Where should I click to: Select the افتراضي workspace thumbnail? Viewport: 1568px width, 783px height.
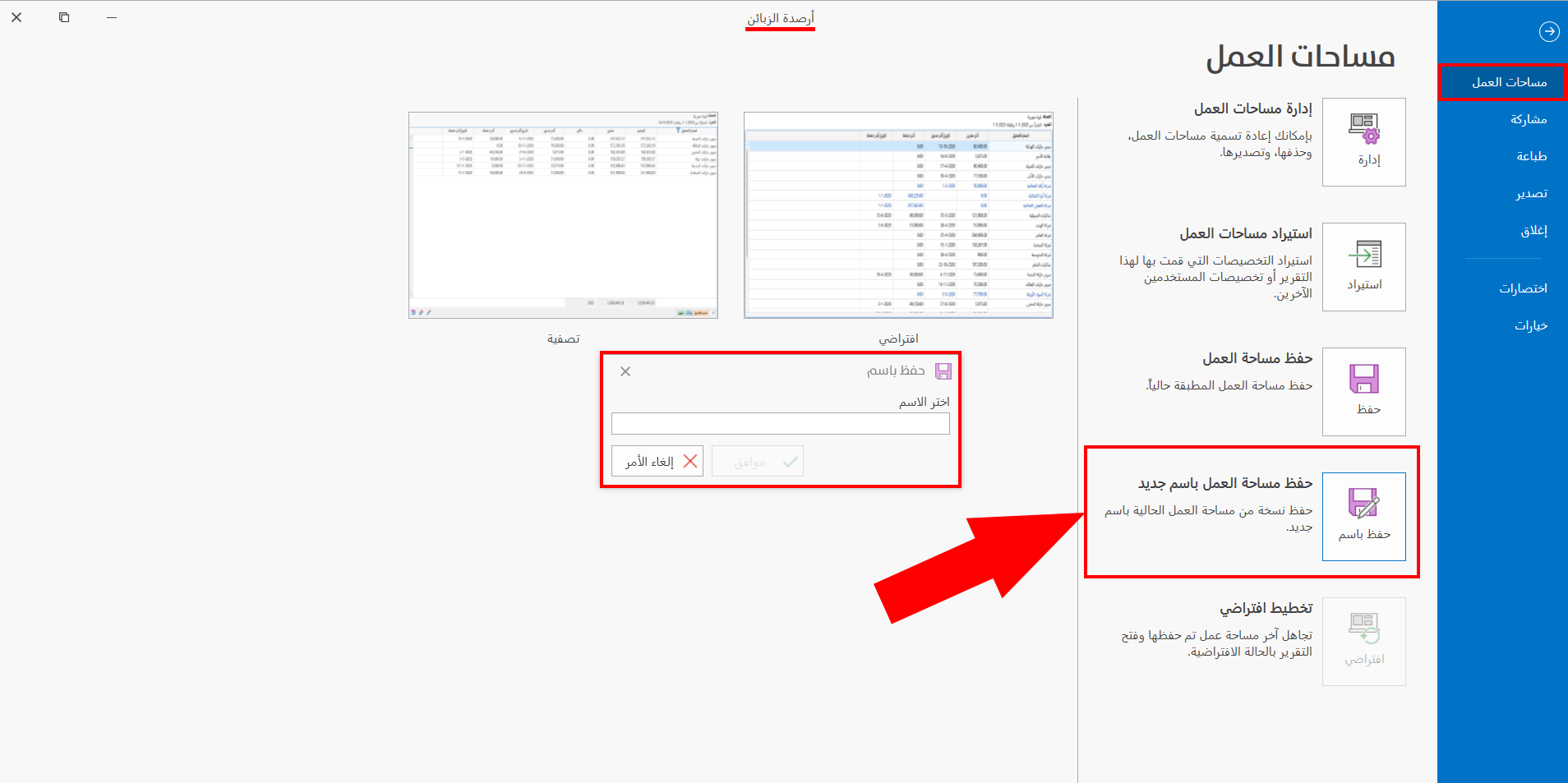[898, 215]
